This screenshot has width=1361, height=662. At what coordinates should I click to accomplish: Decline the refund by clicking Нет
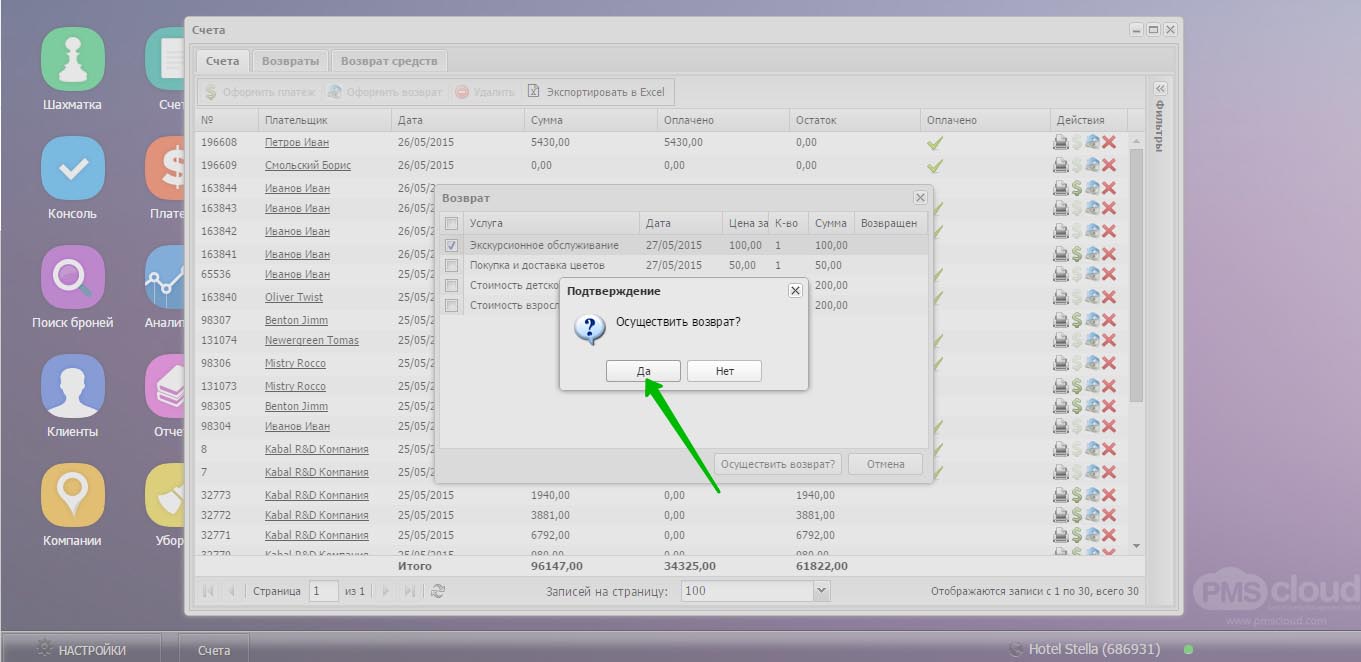click(x=725, y=371)
